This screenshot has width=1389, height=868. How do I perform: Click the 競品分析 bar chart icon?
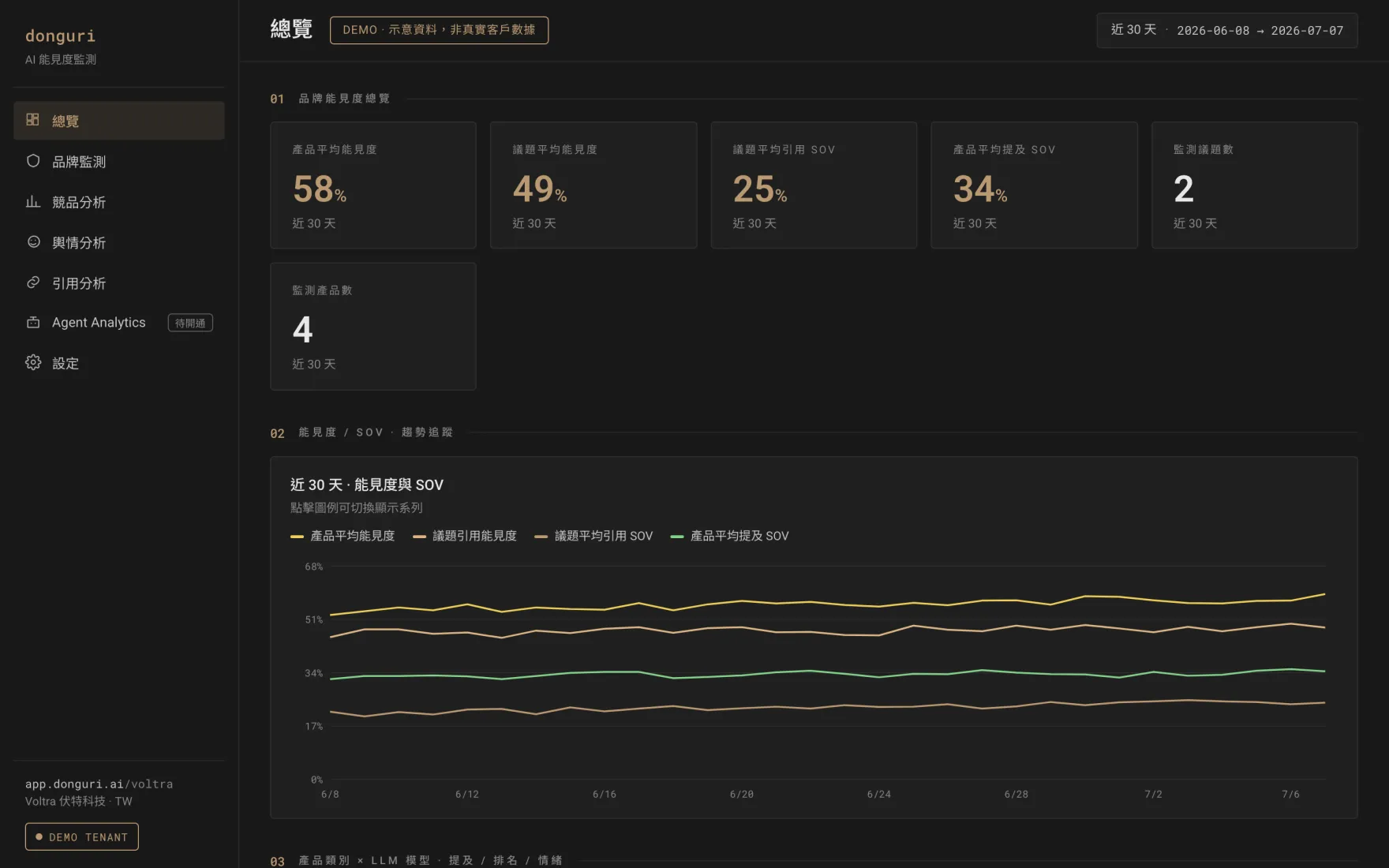(33, 202)
